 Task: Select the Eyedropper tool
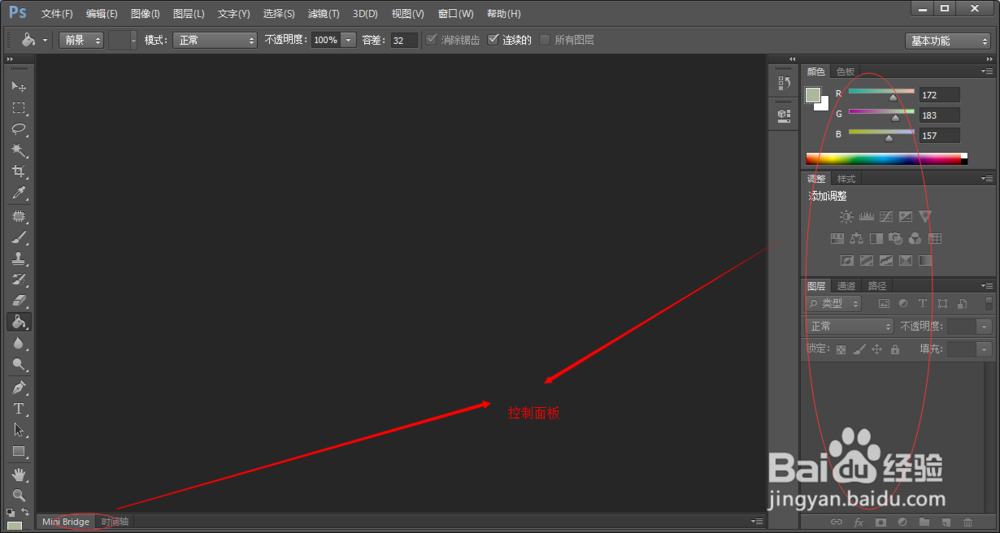point(18,193)
